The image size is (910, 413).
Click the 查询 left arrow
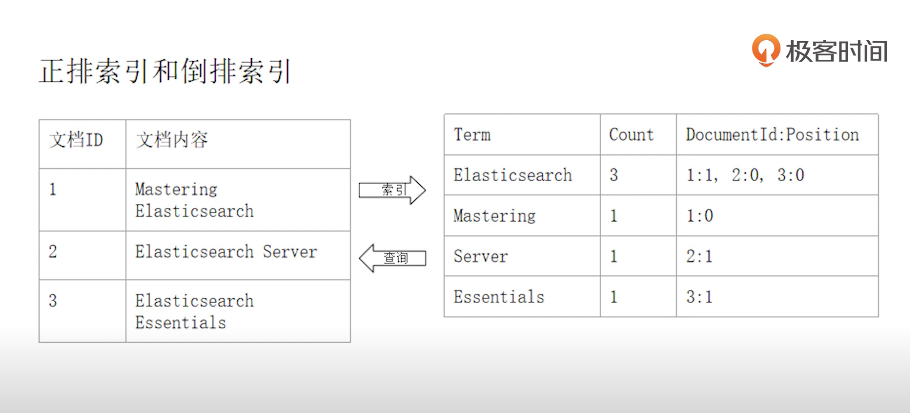392,258
